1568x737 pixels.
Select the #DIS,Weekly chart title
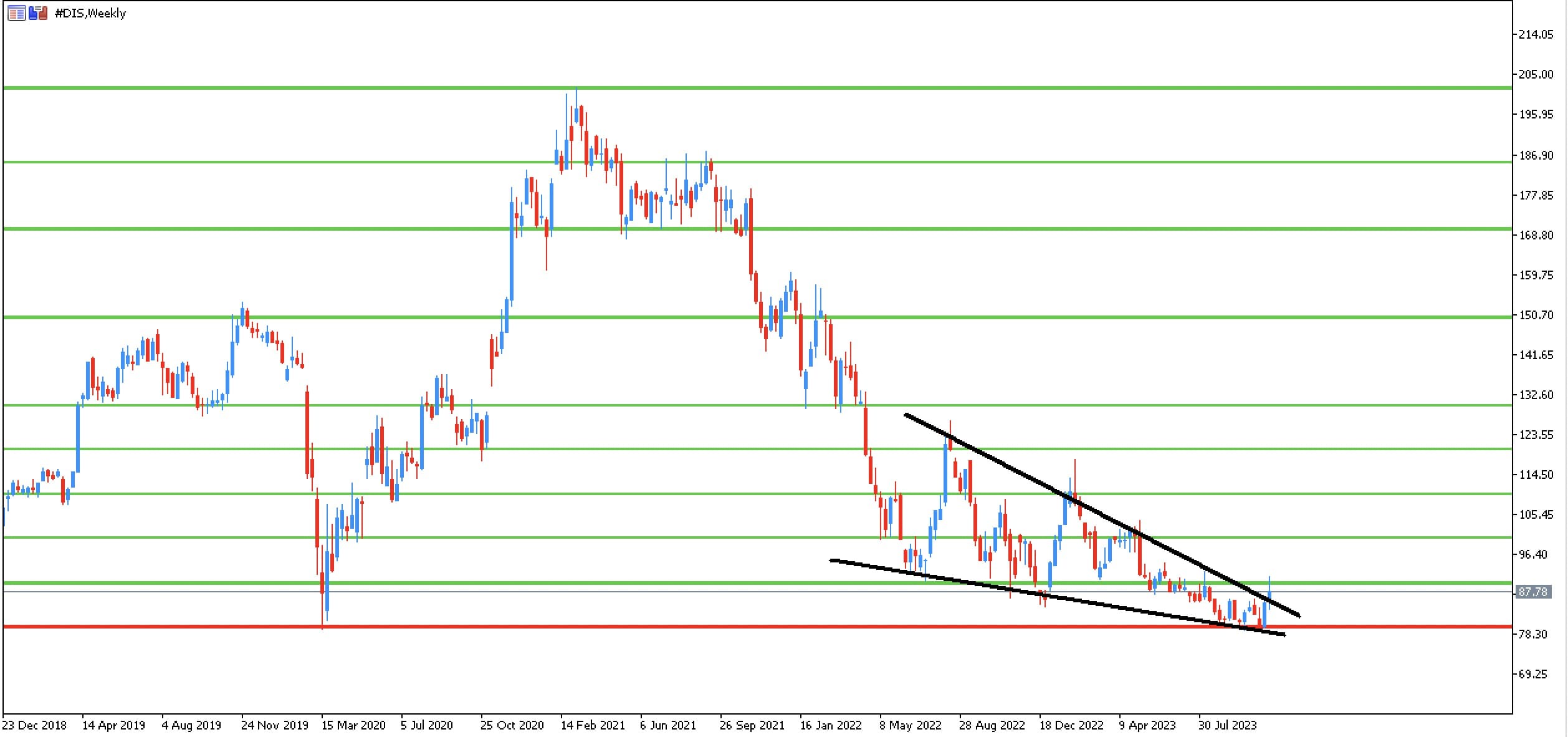(x=90, y=13)
